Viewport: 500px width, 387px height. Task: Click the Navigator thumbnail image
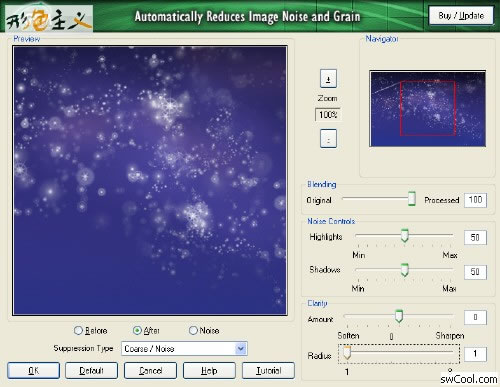click(428, 109)
